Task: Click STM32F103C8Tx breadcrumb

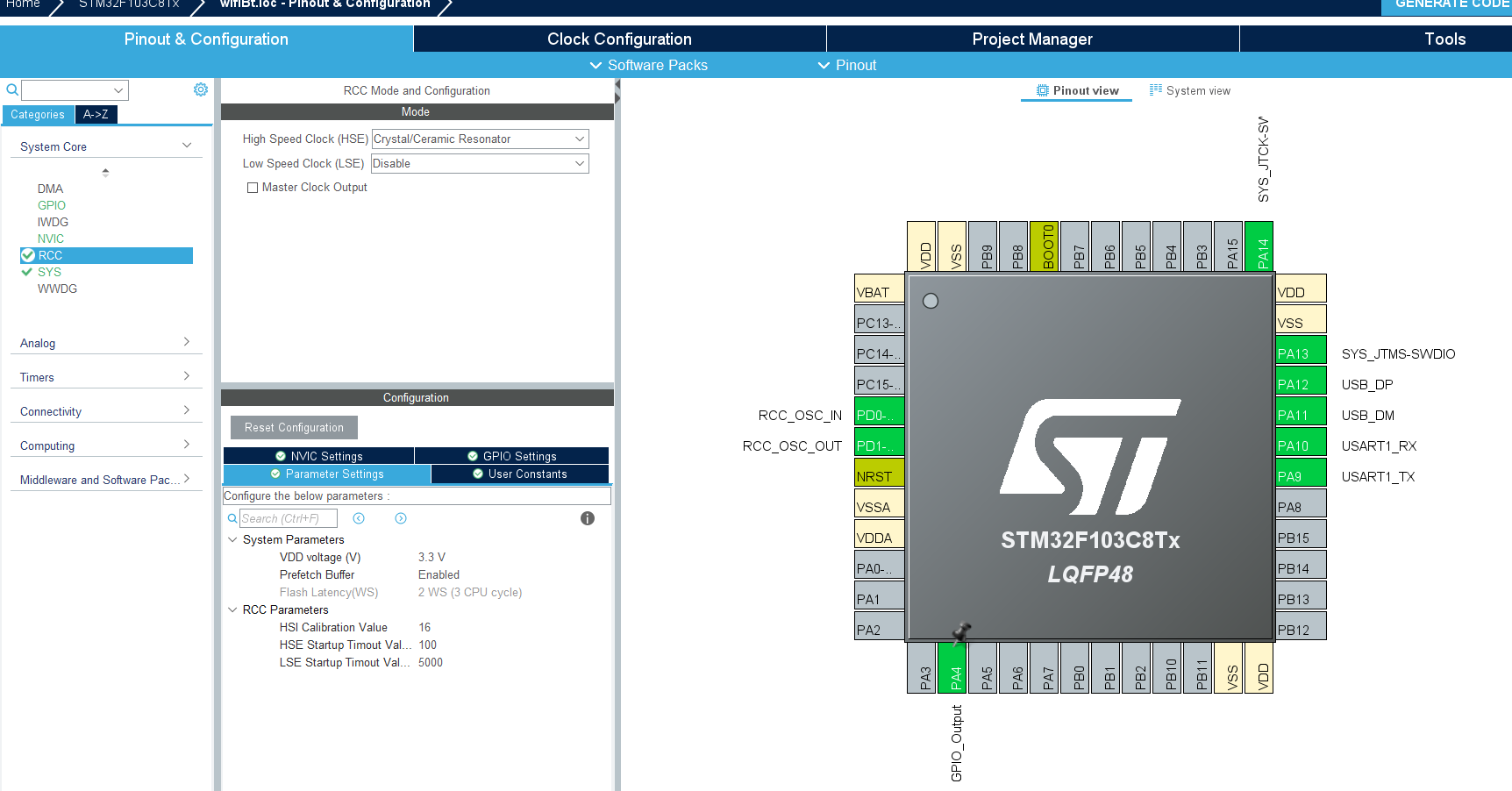Action: tap(129, 4)
